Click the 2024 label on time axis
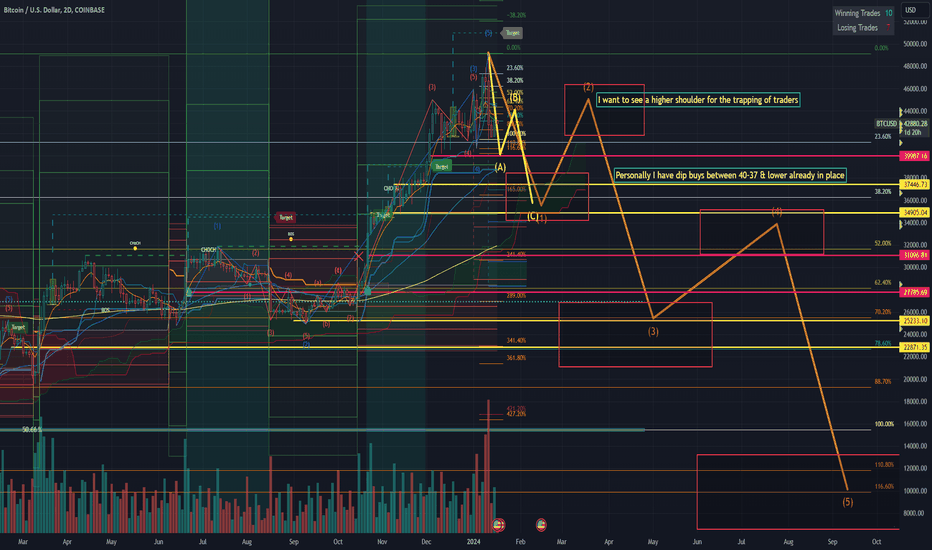The height and width of the screenshot is (550, 932). 473,542
